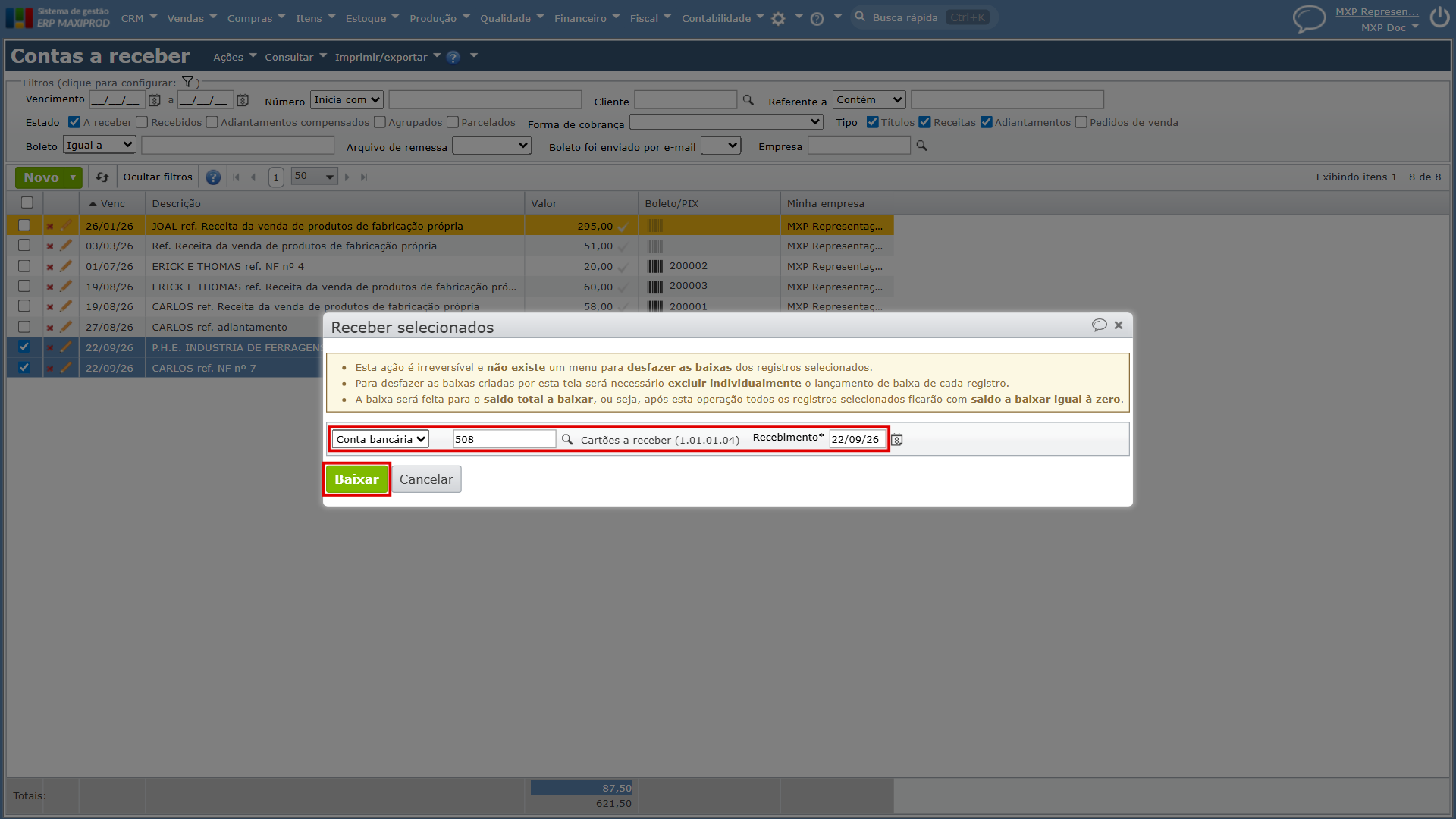
Task: Open the Imprimir/exportar menu
Action: pos(388,57)
